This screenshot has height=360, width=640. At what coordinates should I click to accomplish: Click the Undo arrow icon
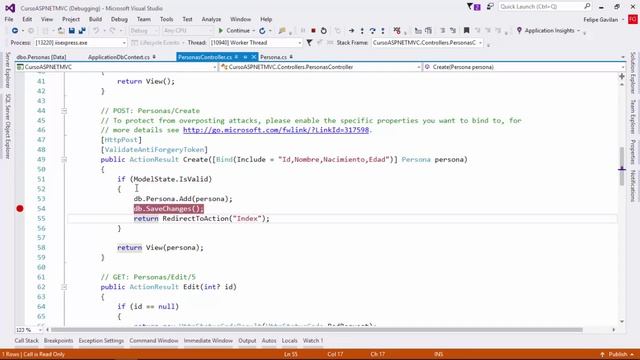pos(96,31)
